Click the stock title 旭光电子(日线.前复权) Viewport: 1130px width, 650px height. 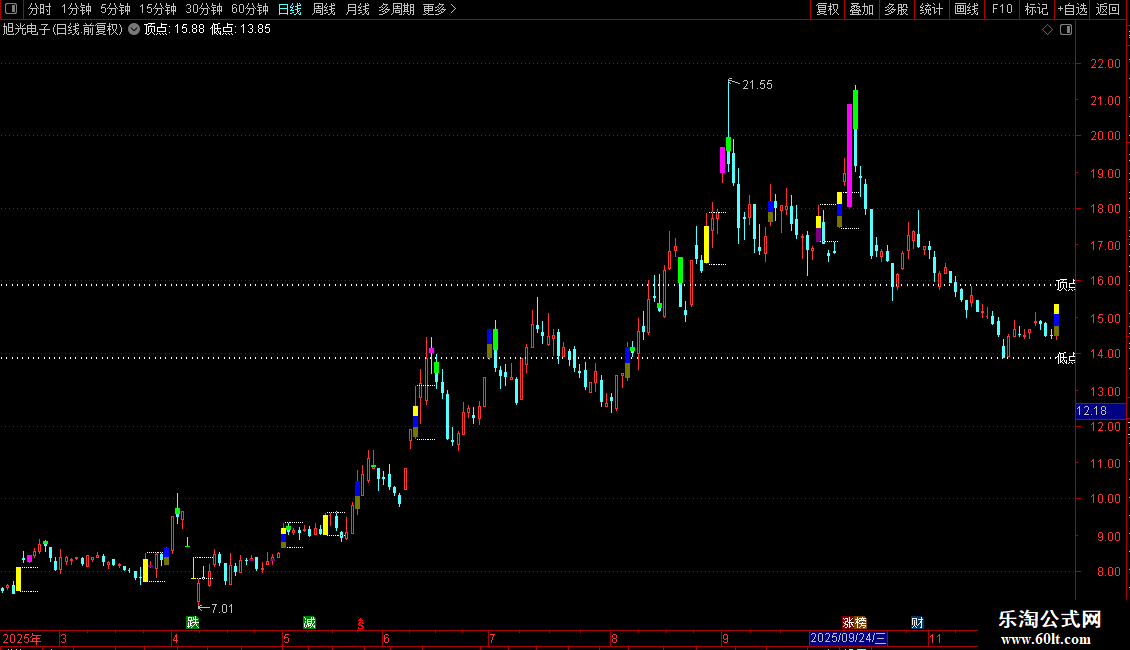pyautogui.click(x=63, y=30)
